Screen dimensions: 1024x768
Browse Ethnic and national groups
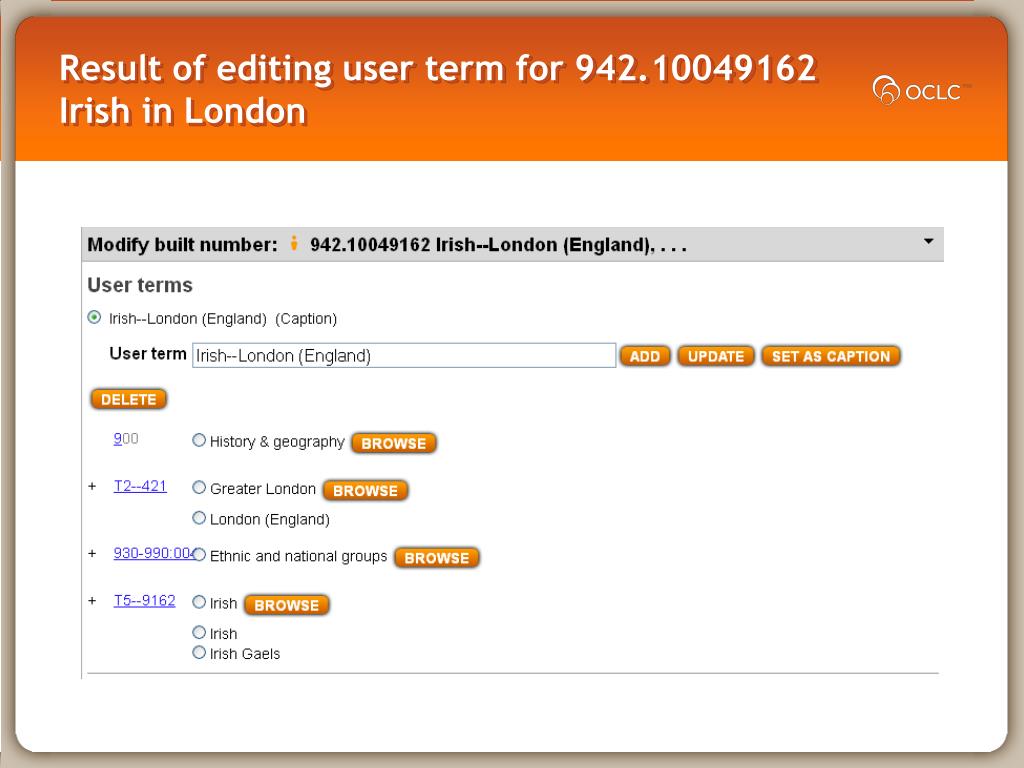click(x=437, y=558)
